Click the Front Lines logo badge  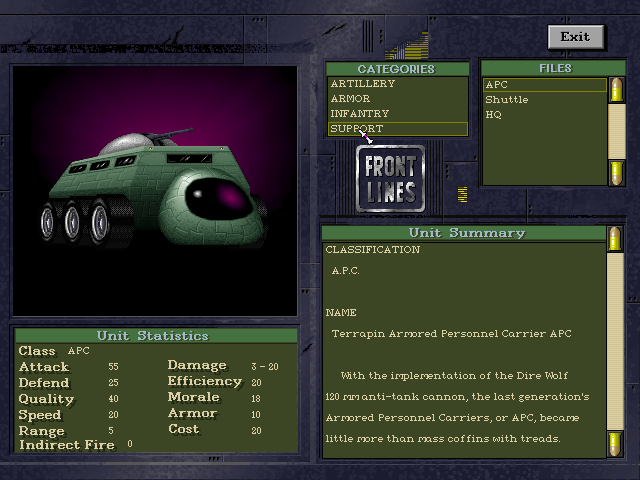click(391, 179)
